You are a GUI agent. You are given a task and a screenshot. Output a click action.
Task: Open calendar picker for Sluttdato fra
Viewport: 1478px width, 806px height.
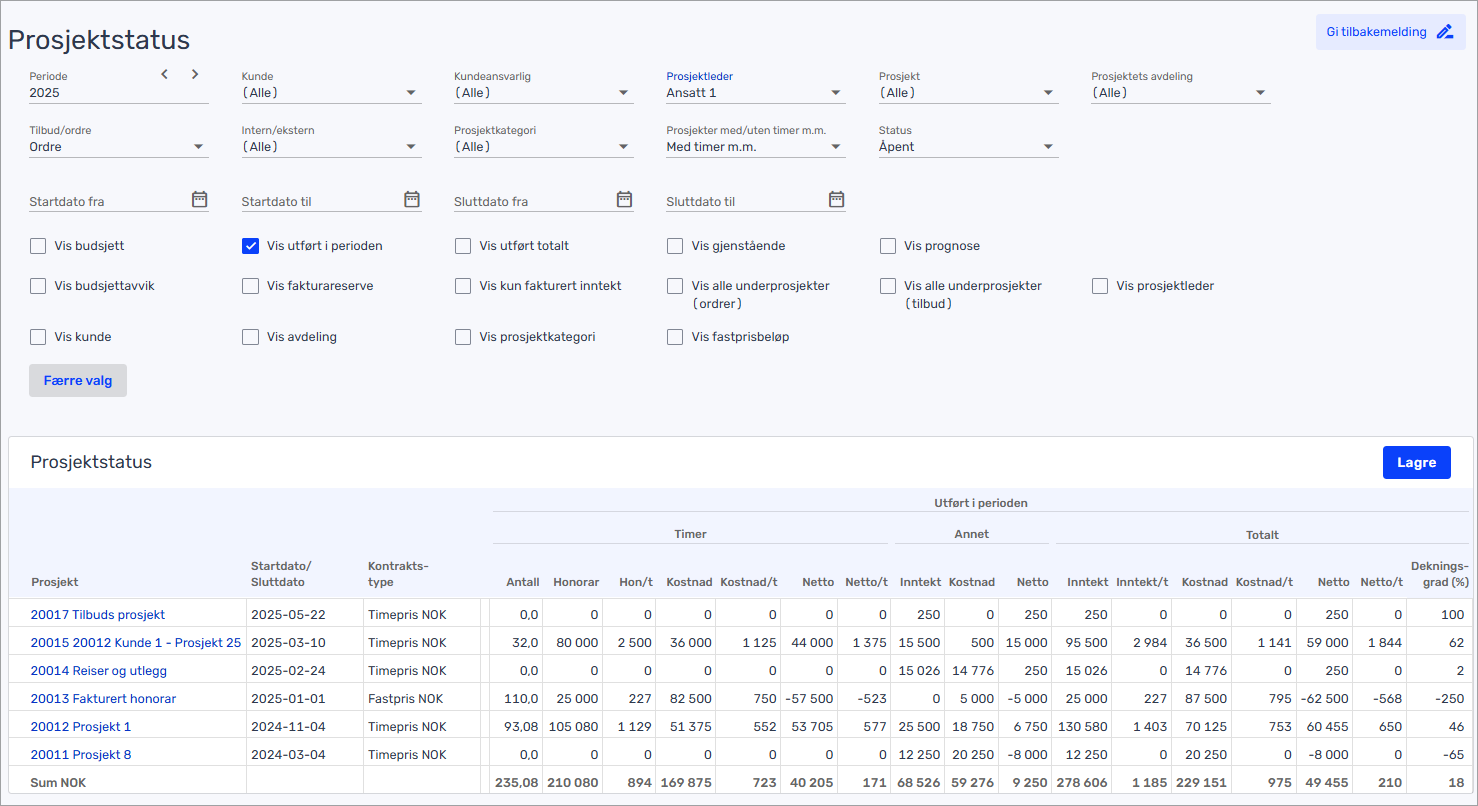tap(624, 199)
